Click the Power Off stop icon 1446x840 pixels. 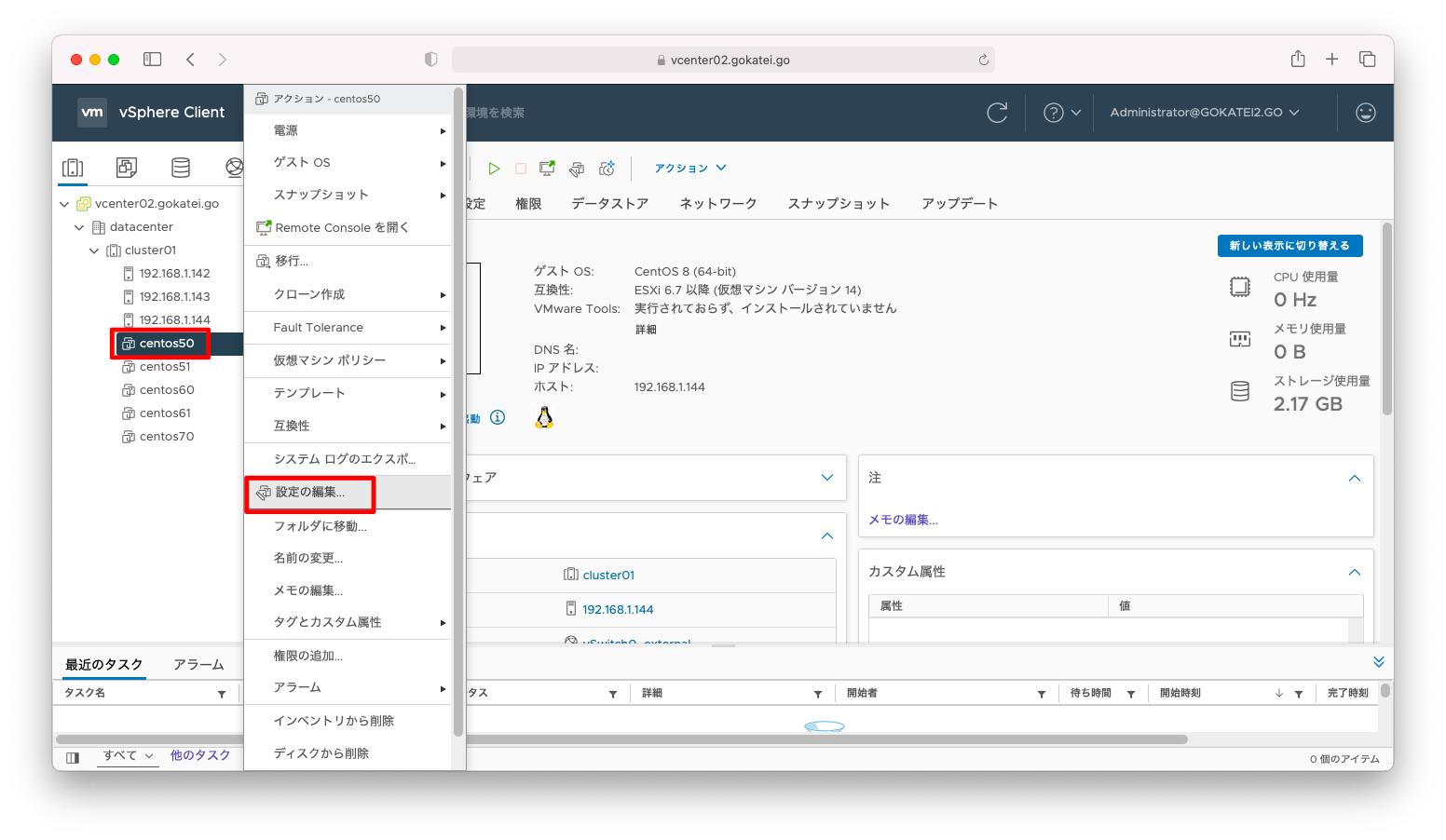pyautogui.click(x=521, y=169)
